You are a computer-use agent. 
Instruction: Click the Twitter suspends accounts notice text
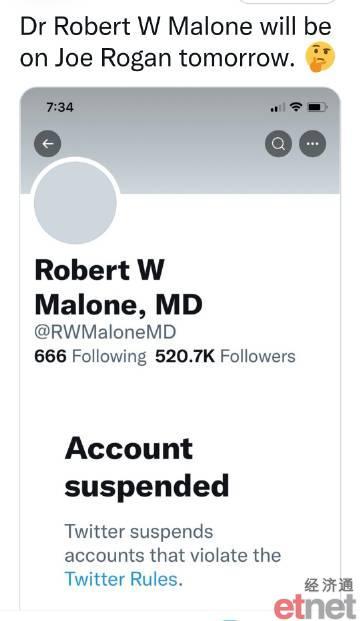[x=173, y=555]
